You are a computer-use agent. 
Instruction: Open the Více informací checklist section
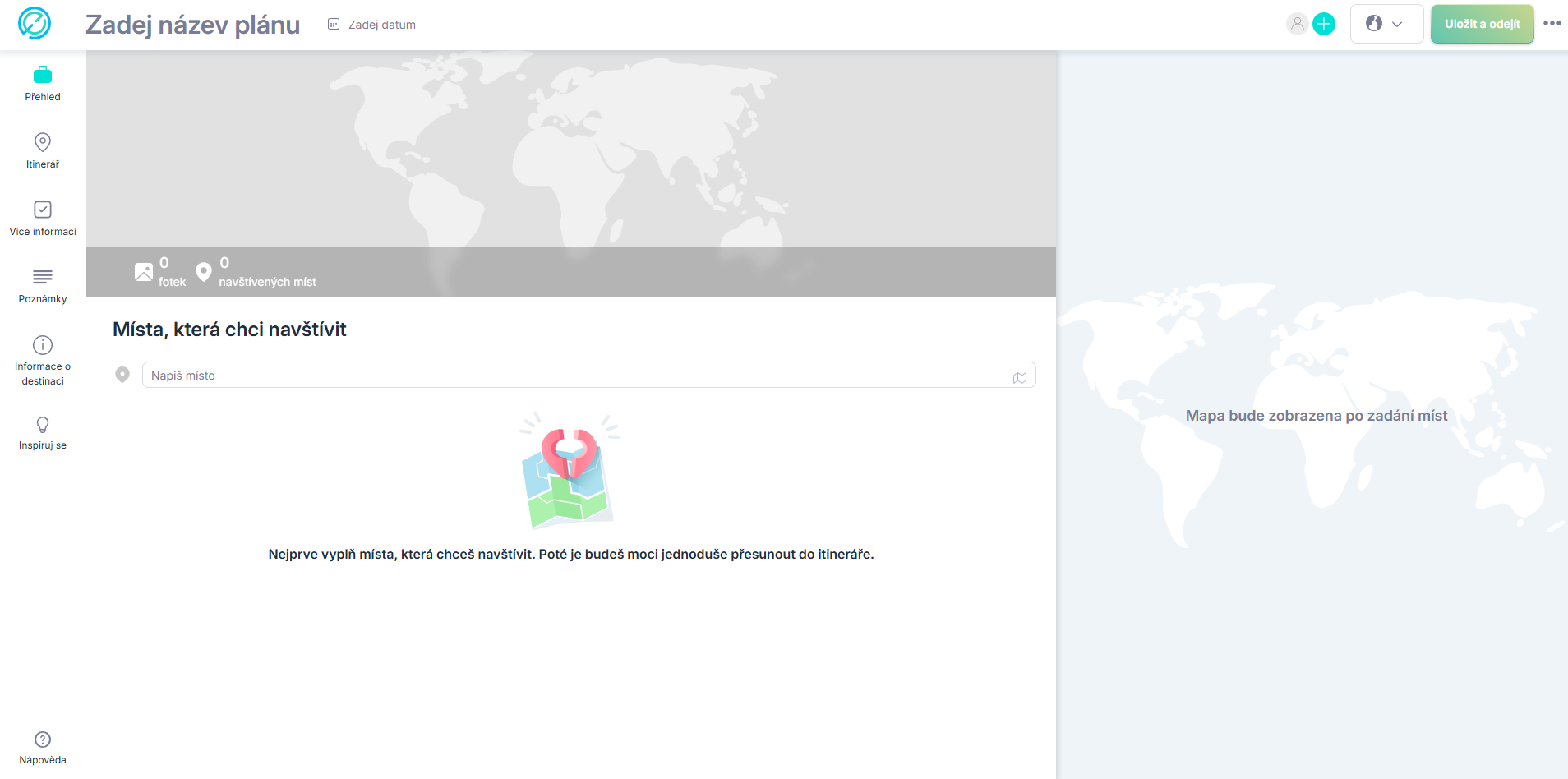43,219
